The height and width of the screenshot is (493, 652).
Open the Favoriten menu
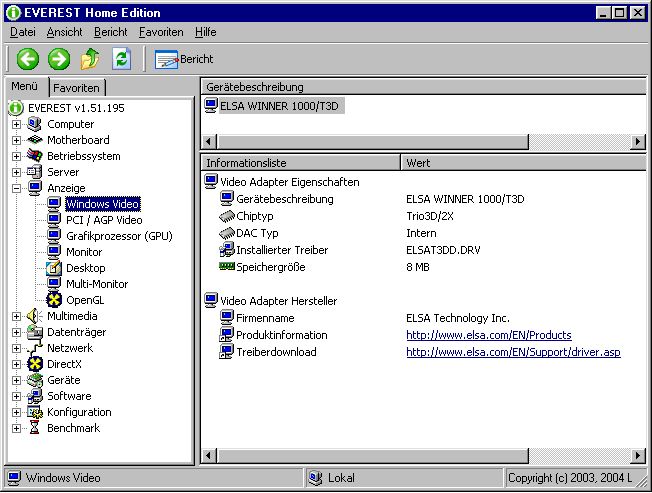[x=161, y=32]
